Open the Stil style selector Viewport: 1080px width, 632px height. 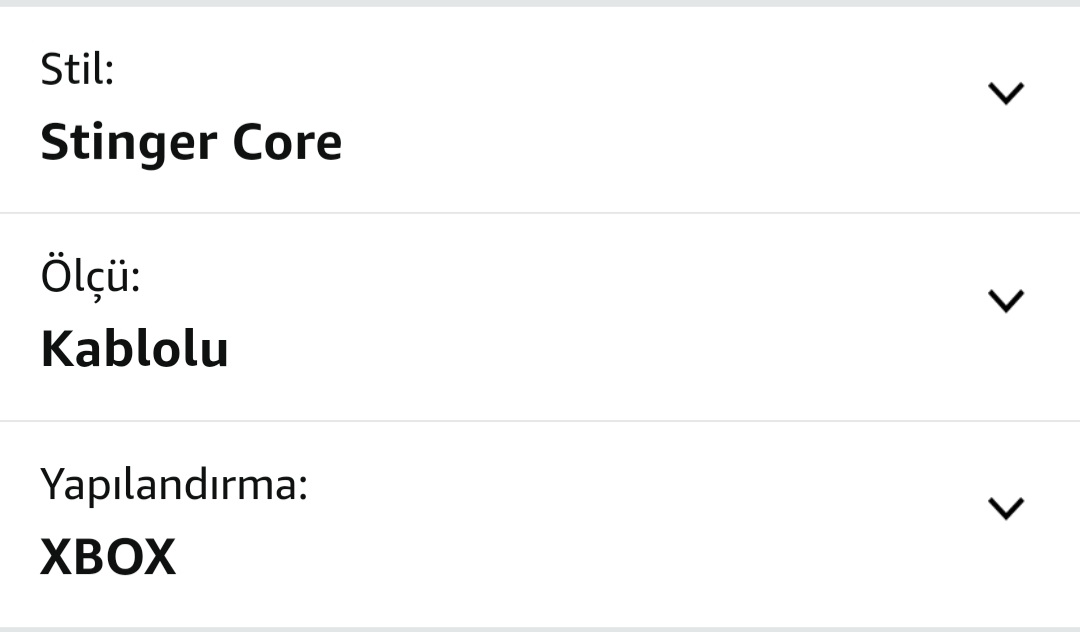(540, 109)
